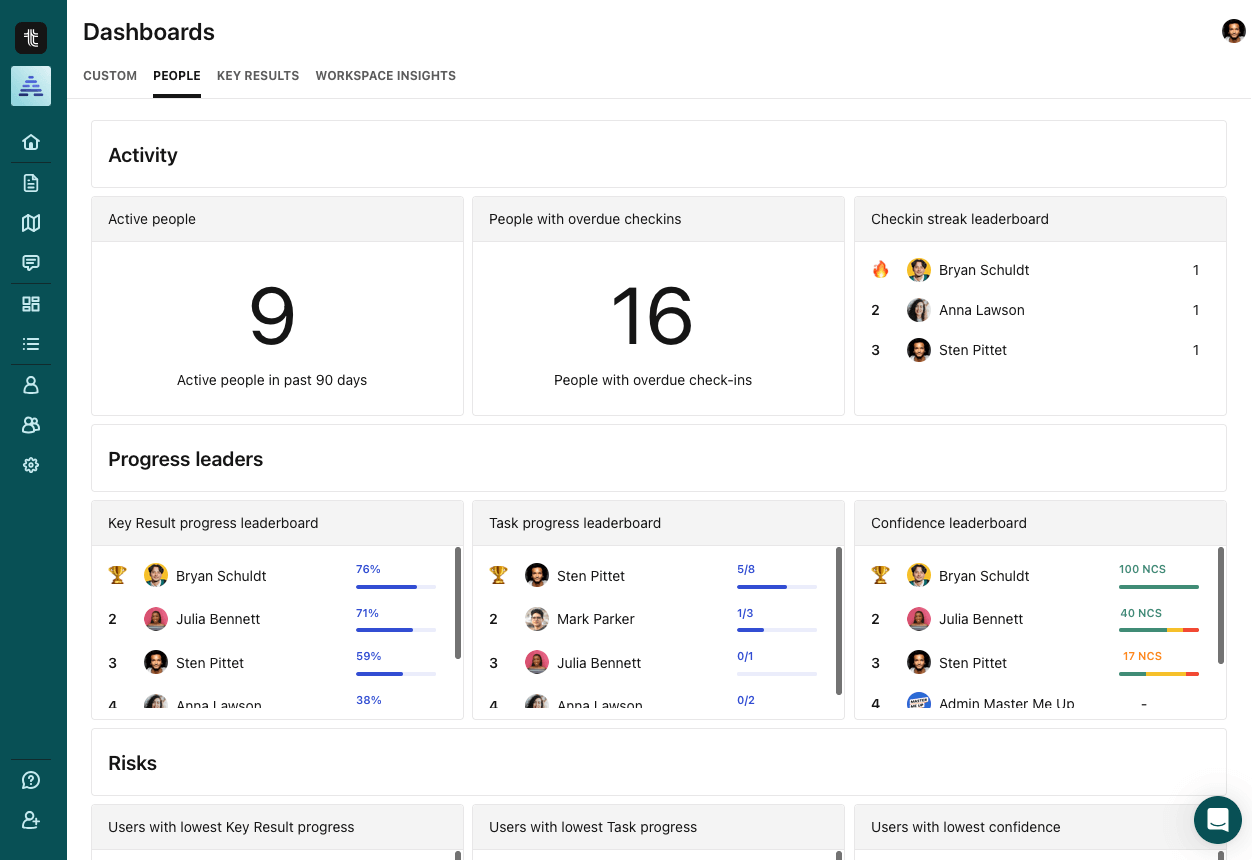Click the document page icon in sidebar
This screenshot has width=1252, height=860.
pos(31,183)
